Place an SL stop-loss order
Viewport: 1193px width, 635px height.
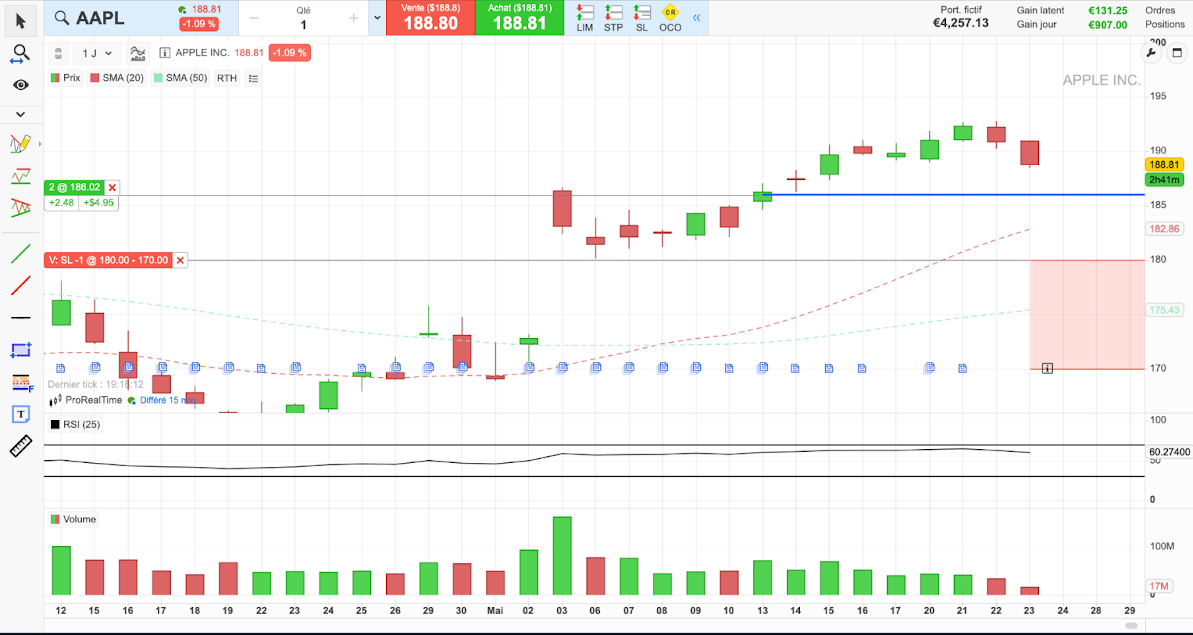pyautogui.click(x=641, y=18)
